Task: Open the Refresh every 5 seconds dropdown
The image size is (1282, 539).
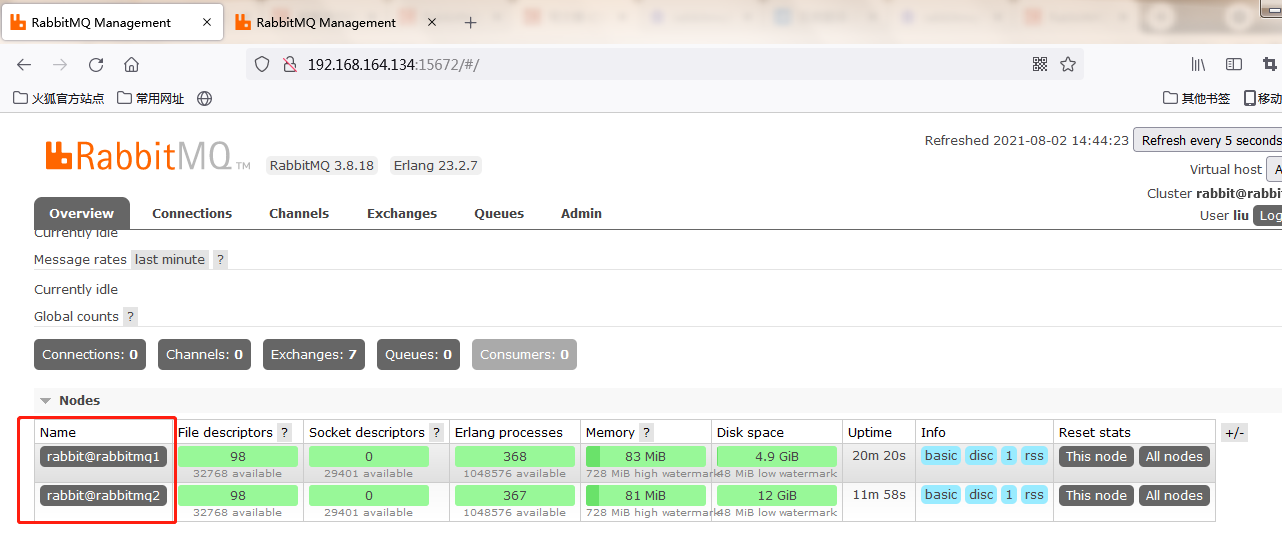Action: pyautogui.click(x=1208, y=140)
